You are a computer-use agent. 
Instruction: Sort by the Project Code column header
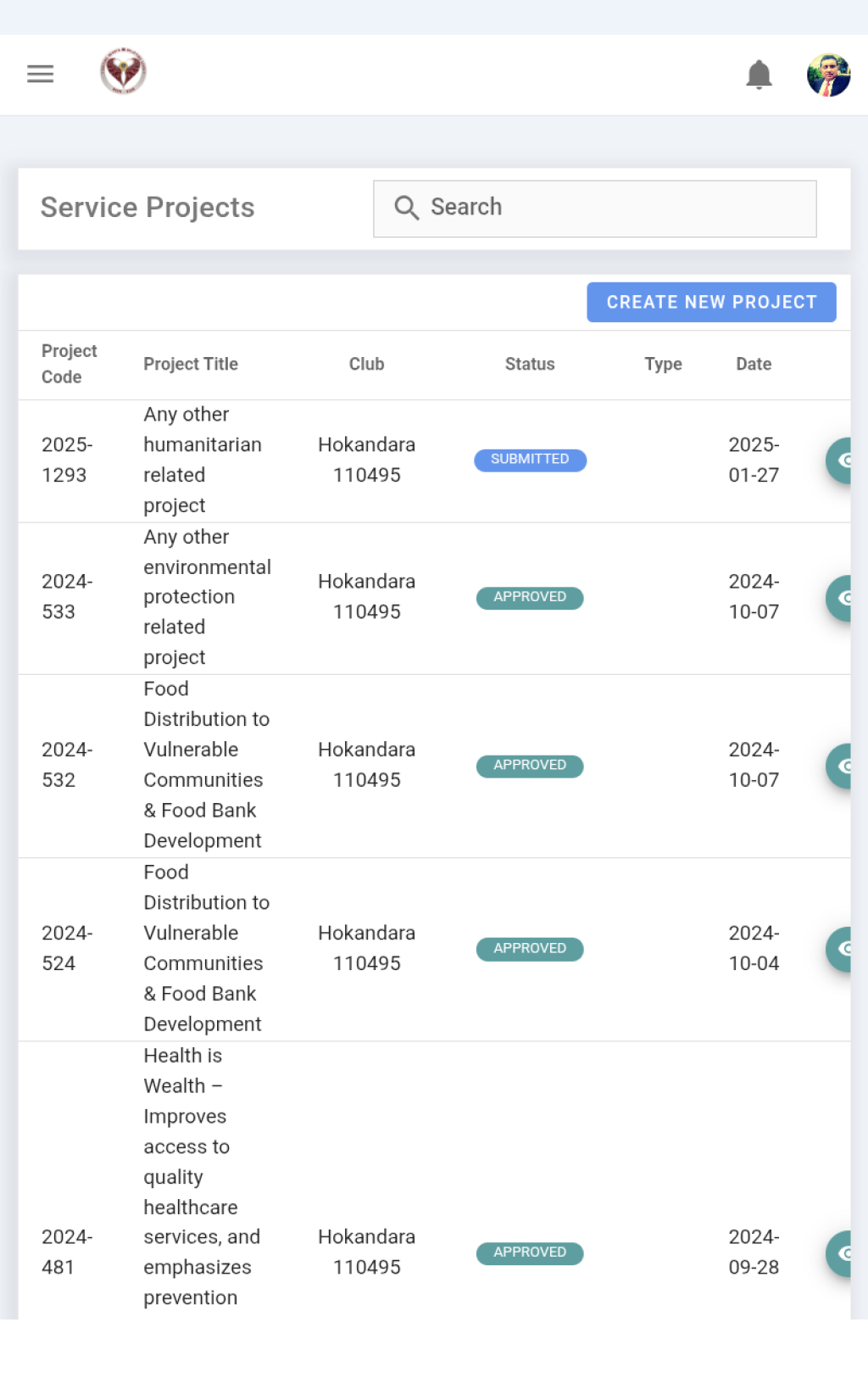point(70,364)
